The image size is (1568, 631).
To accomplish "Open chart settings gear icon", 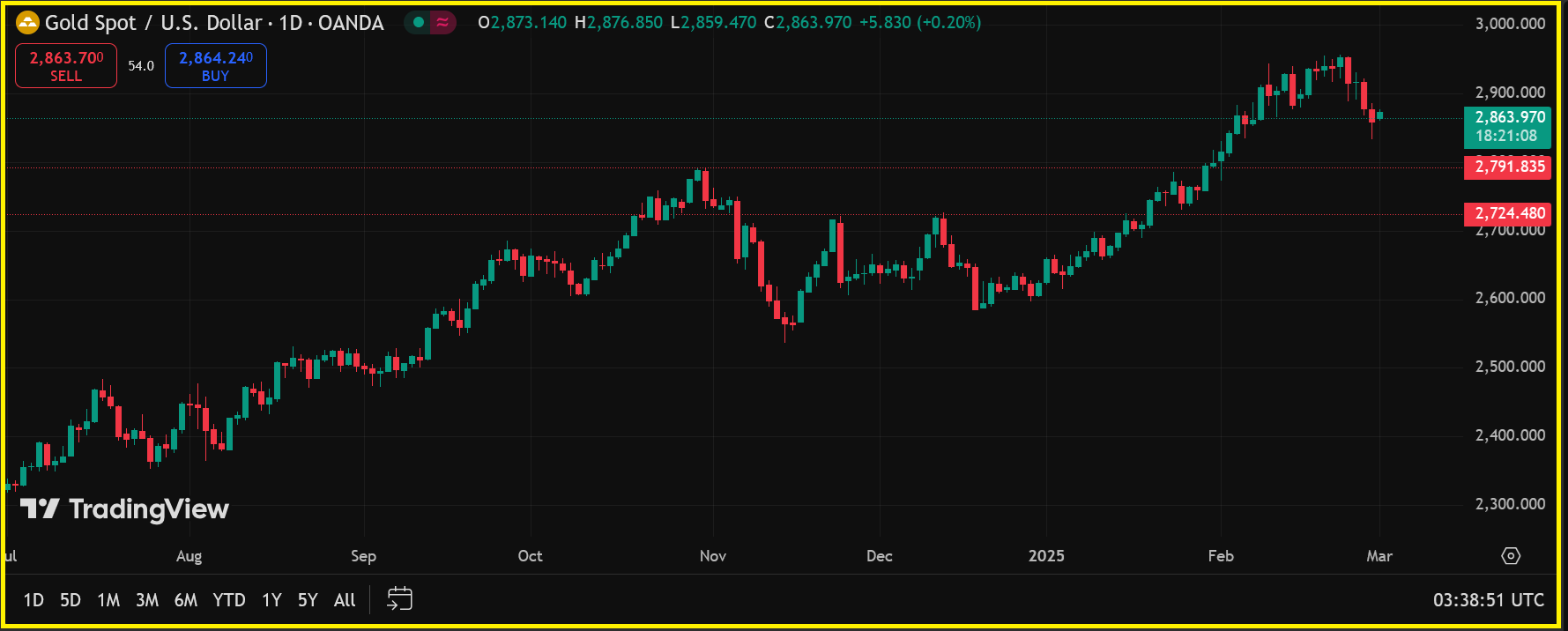I will coord(1511,556).
